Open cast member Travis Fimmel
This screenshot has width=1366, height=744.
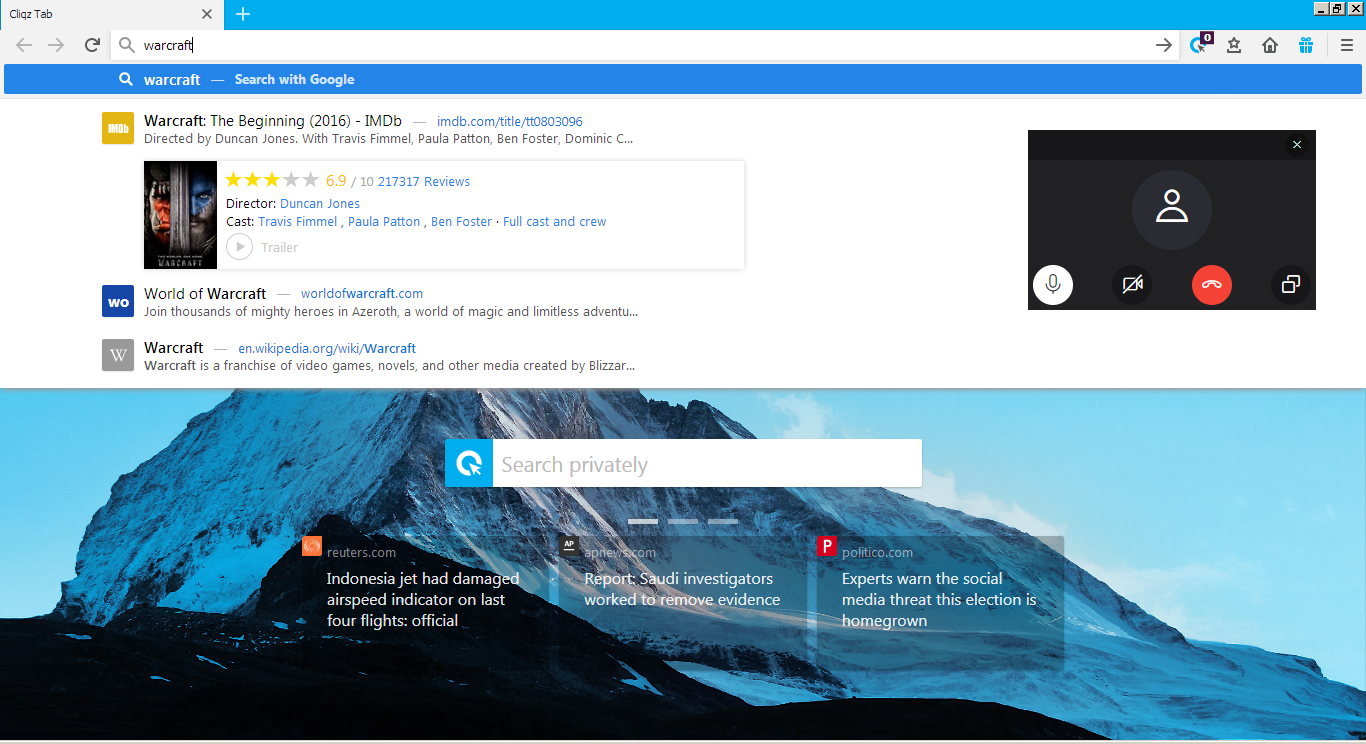298,221
